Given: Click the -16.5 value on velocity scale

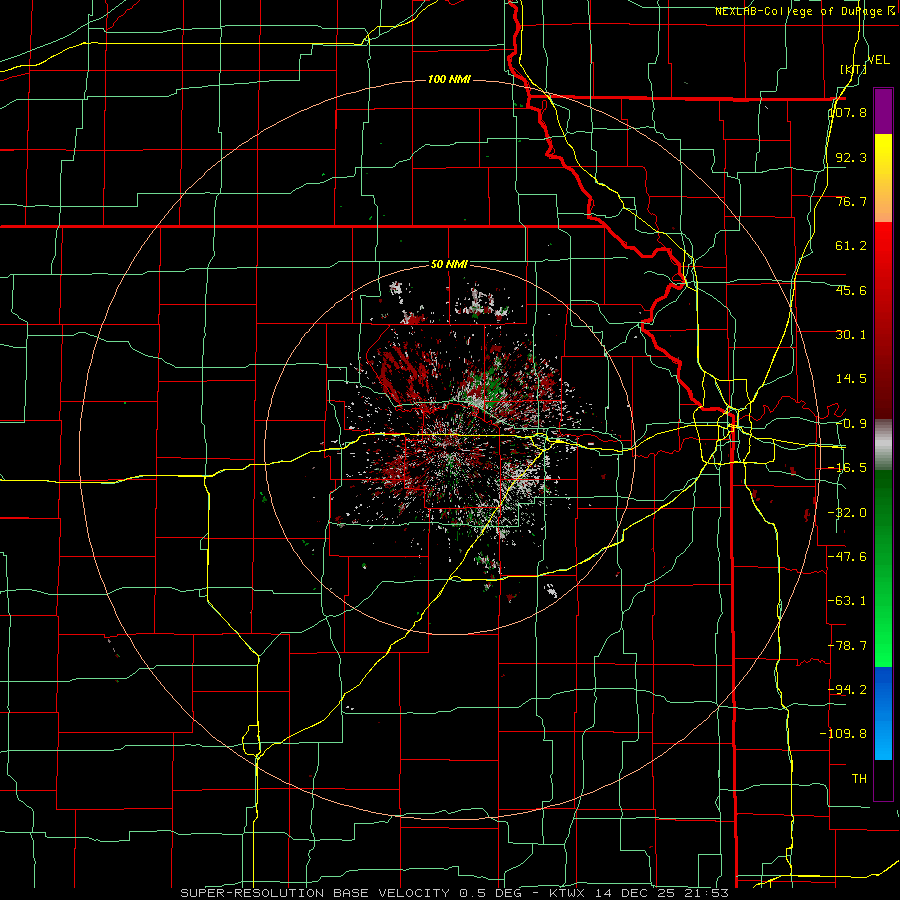Looking at the screenshot, I should [x=848, y=468].
